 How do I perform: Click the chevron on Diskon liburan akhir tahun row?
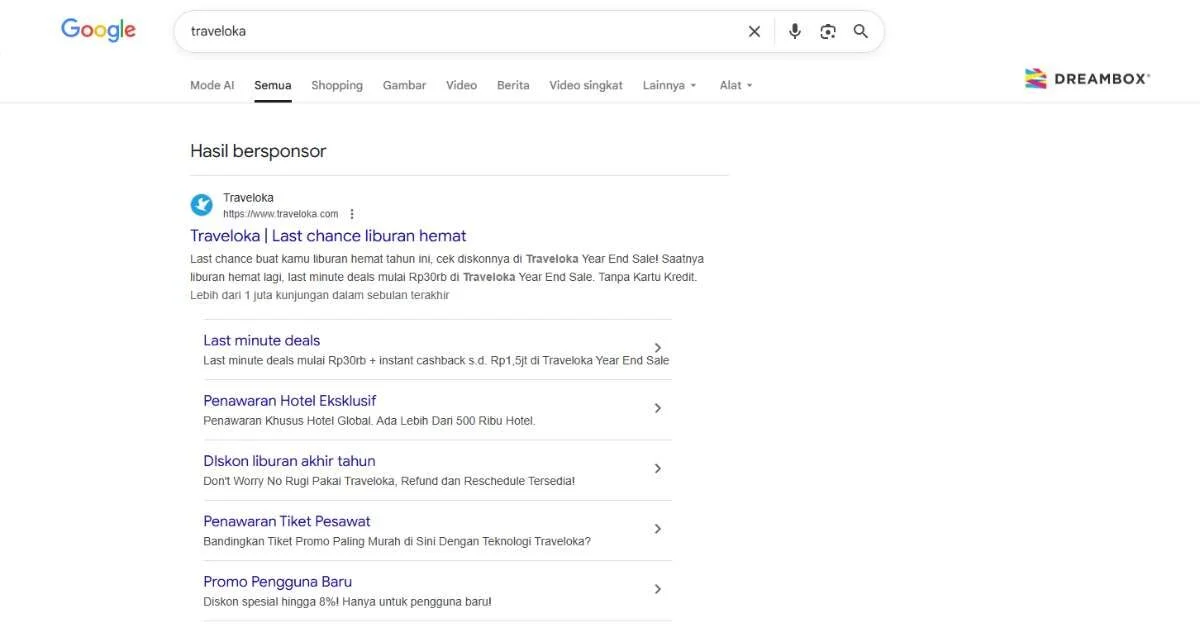(657, 468)
